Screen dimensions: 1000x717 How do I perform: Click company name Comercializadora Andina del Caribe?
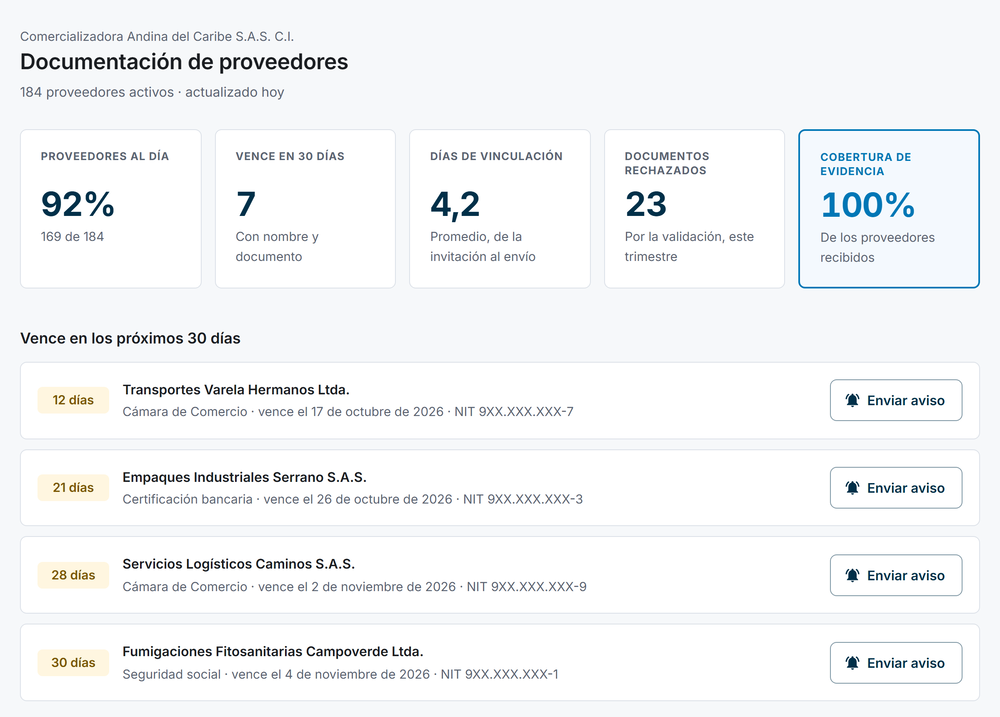157,36
